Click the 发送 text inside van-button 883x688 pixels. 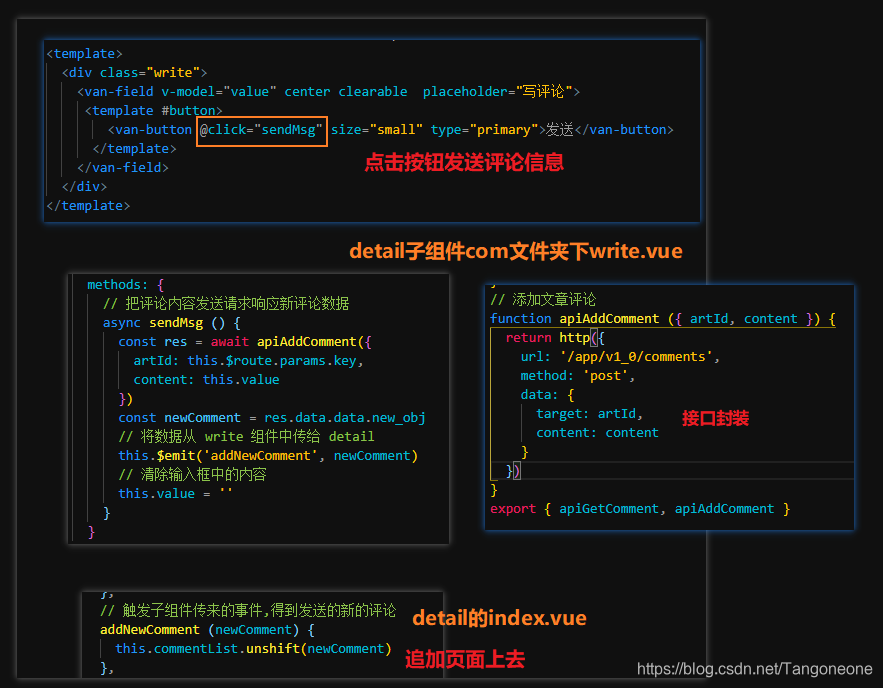click(560, 130)
